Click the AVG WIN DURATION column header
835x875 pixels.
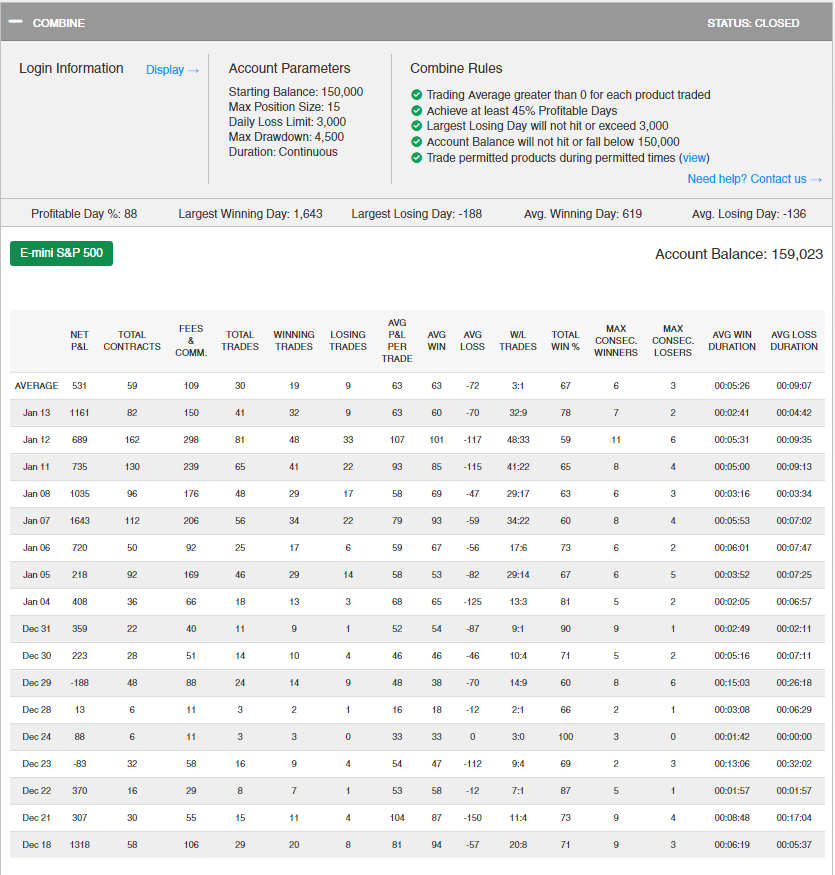pos(734,341)
